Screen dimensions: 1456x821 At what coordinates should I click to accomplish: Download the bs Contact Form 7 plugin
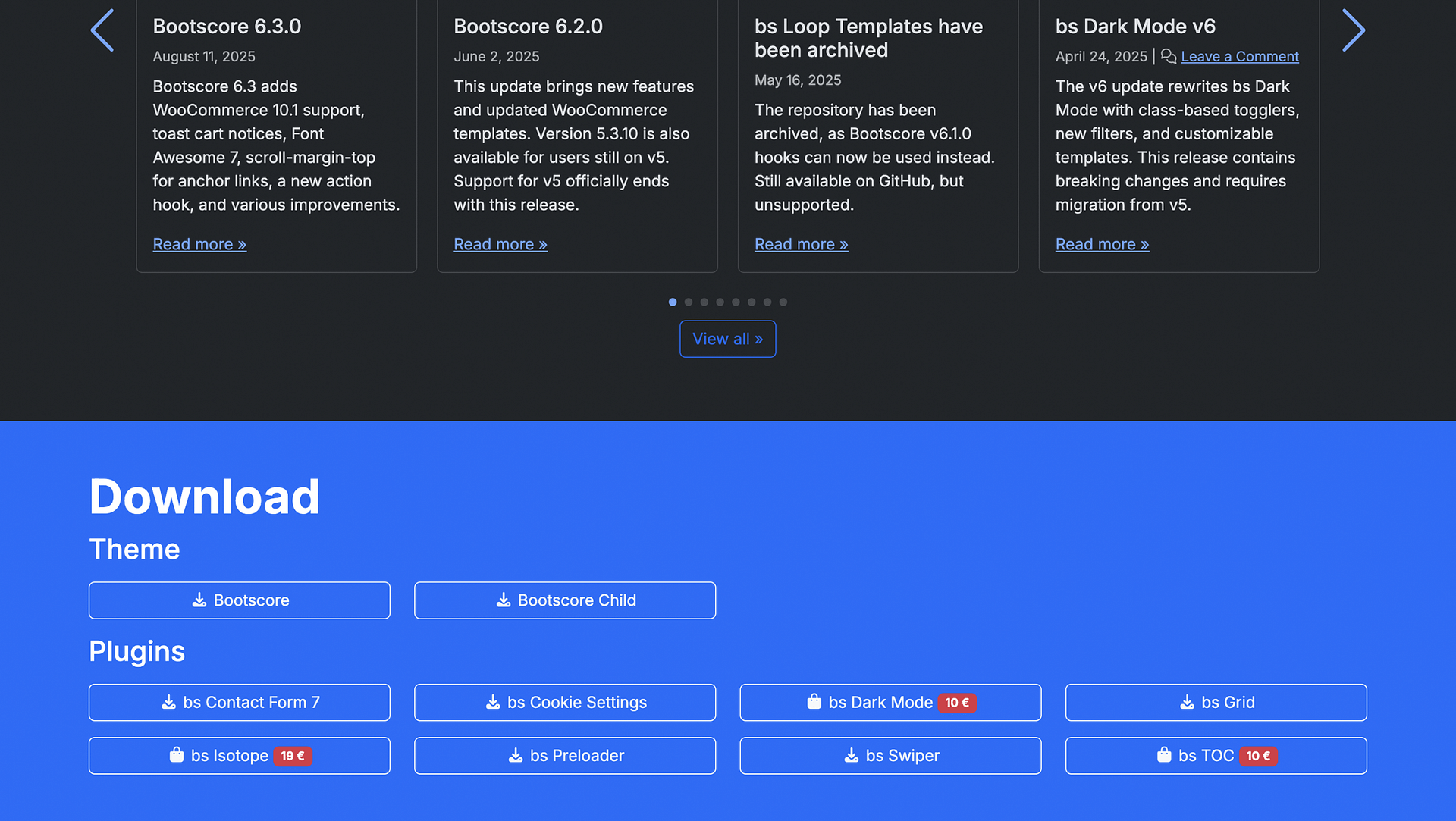240,702
